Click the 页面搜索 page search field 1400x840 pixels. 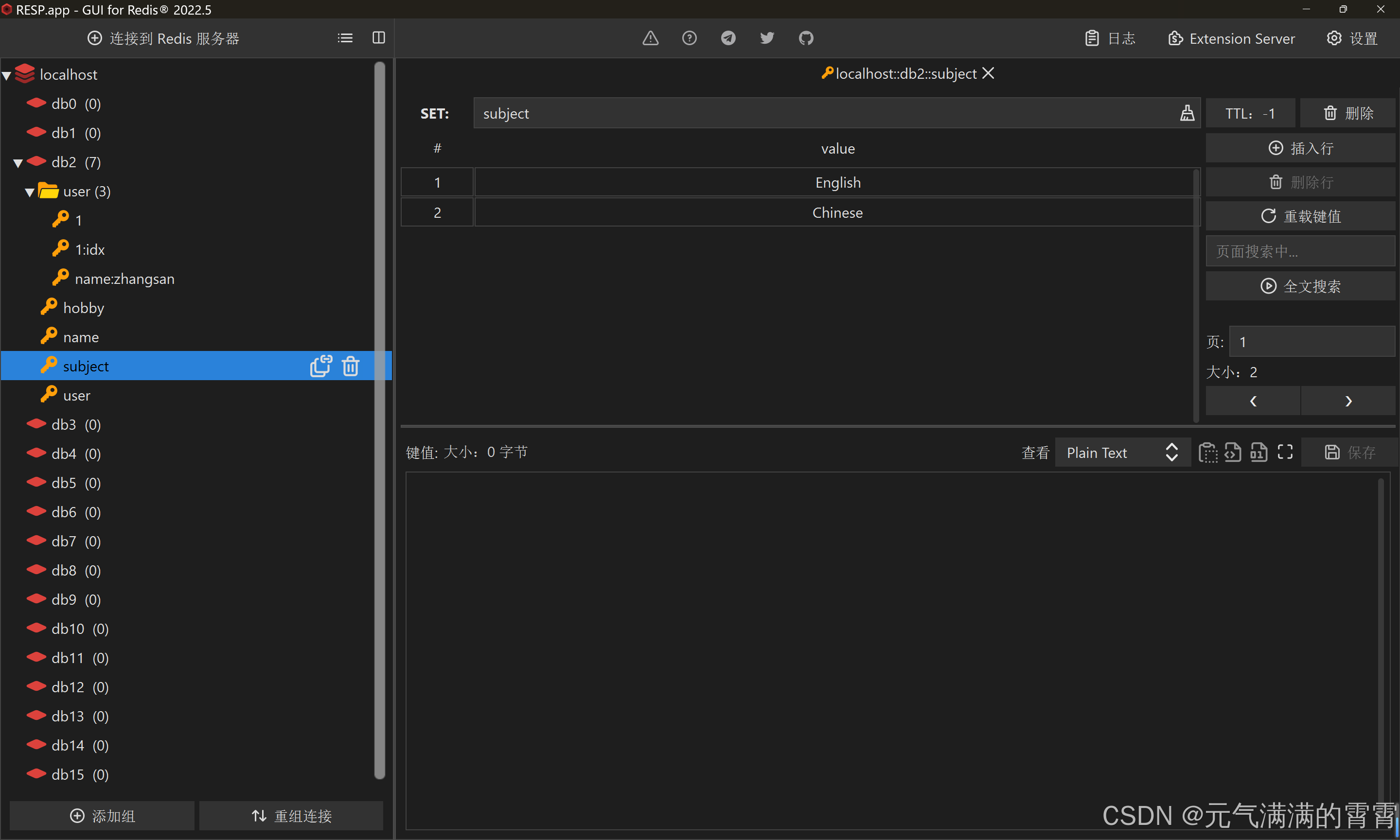[1300, 251]
